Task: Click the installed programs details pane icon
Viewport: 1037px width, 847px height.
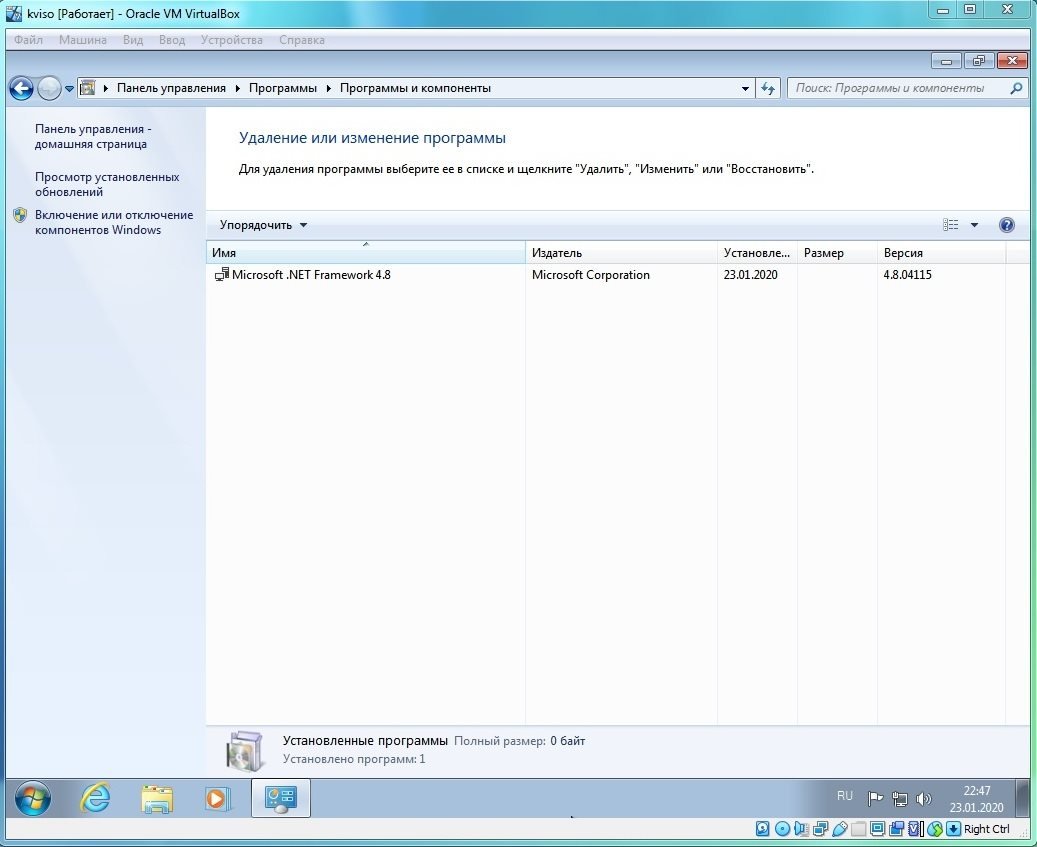Action: 245,750
